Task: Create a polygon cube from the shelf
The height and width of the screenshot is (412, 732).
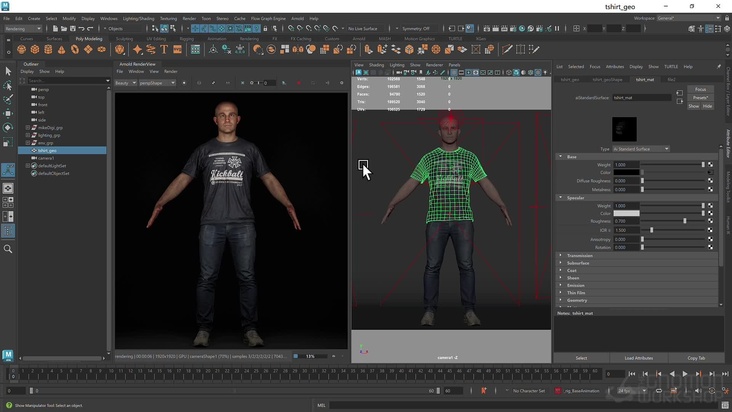Action: (35, 49)
